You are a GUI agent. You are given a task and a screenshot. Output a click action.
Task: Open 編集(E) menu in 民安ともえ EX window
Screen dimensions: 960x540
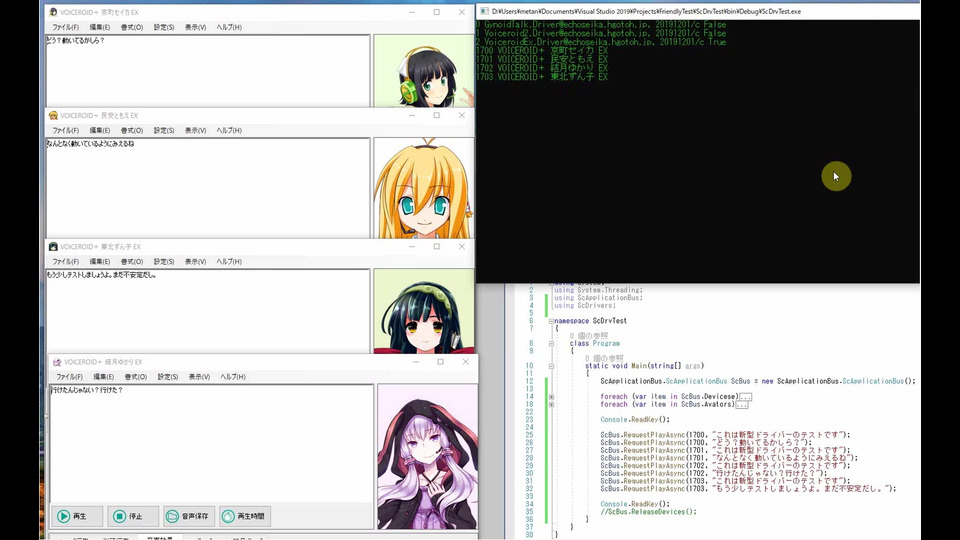click(x=100, y=130)
